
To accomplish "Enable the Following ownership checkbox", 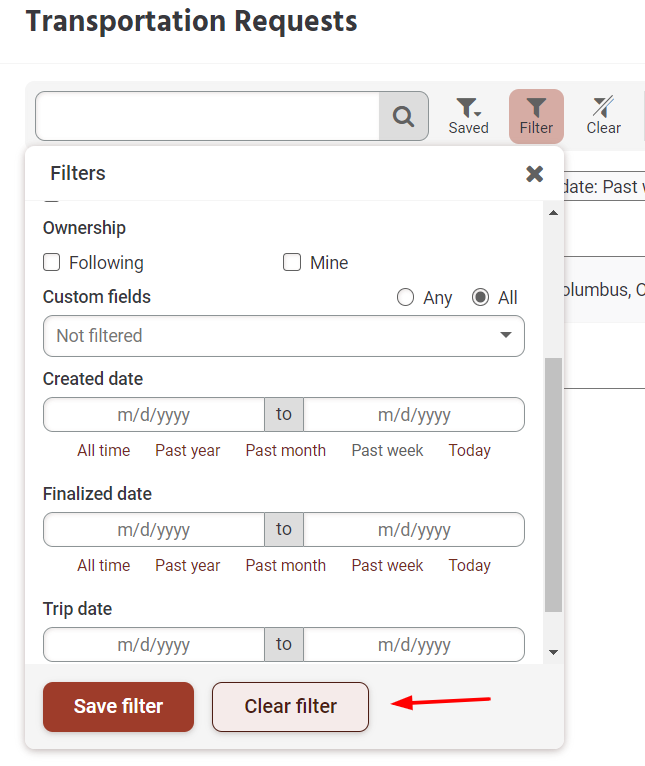I will coord(52,263).
